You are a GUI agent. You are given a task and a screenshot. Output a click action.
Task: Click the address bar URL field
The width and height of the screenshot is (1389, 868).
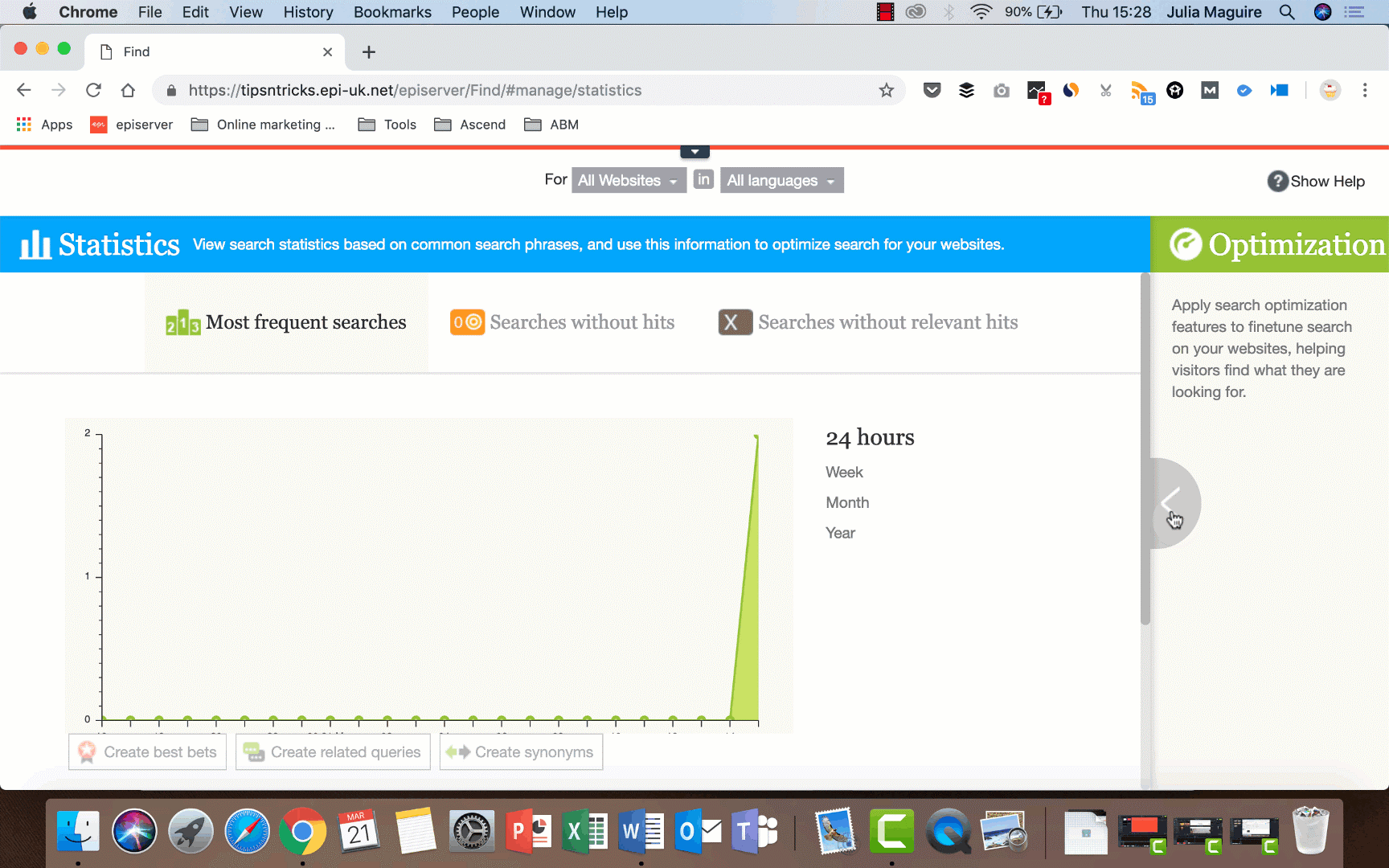(529, 90)
